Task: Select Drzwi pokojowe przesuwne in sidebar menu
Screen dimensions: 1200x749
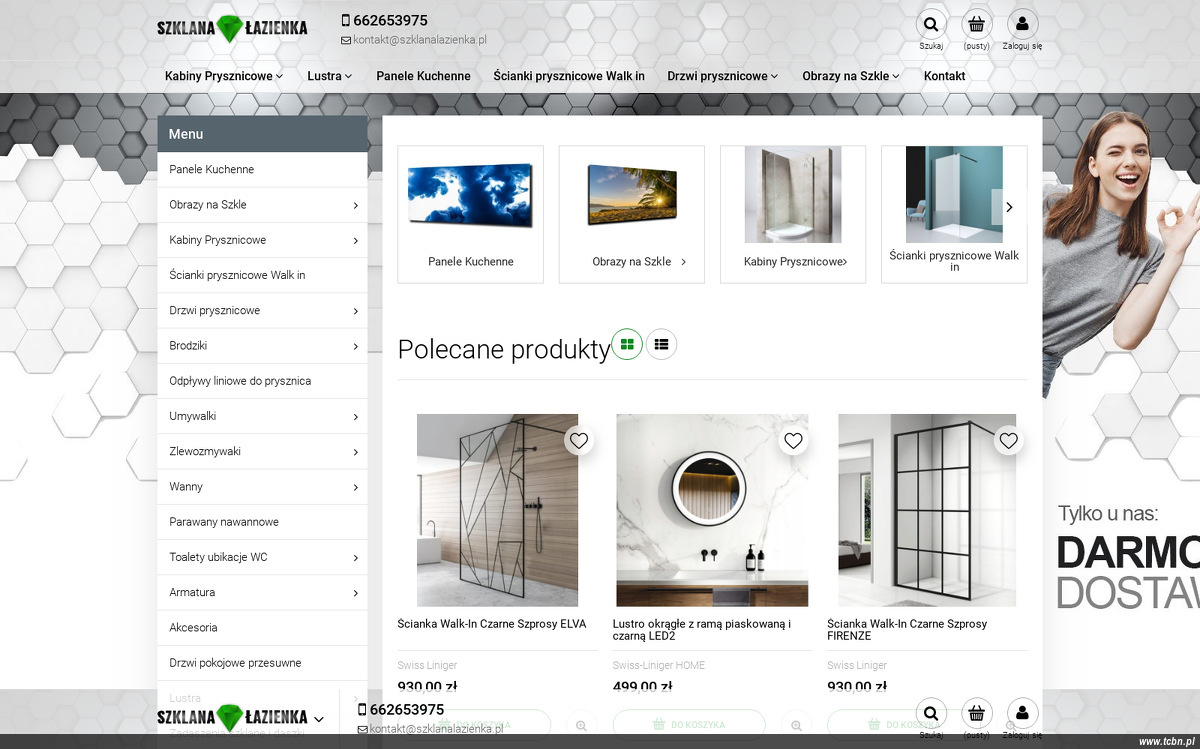Action: [262, 663]
